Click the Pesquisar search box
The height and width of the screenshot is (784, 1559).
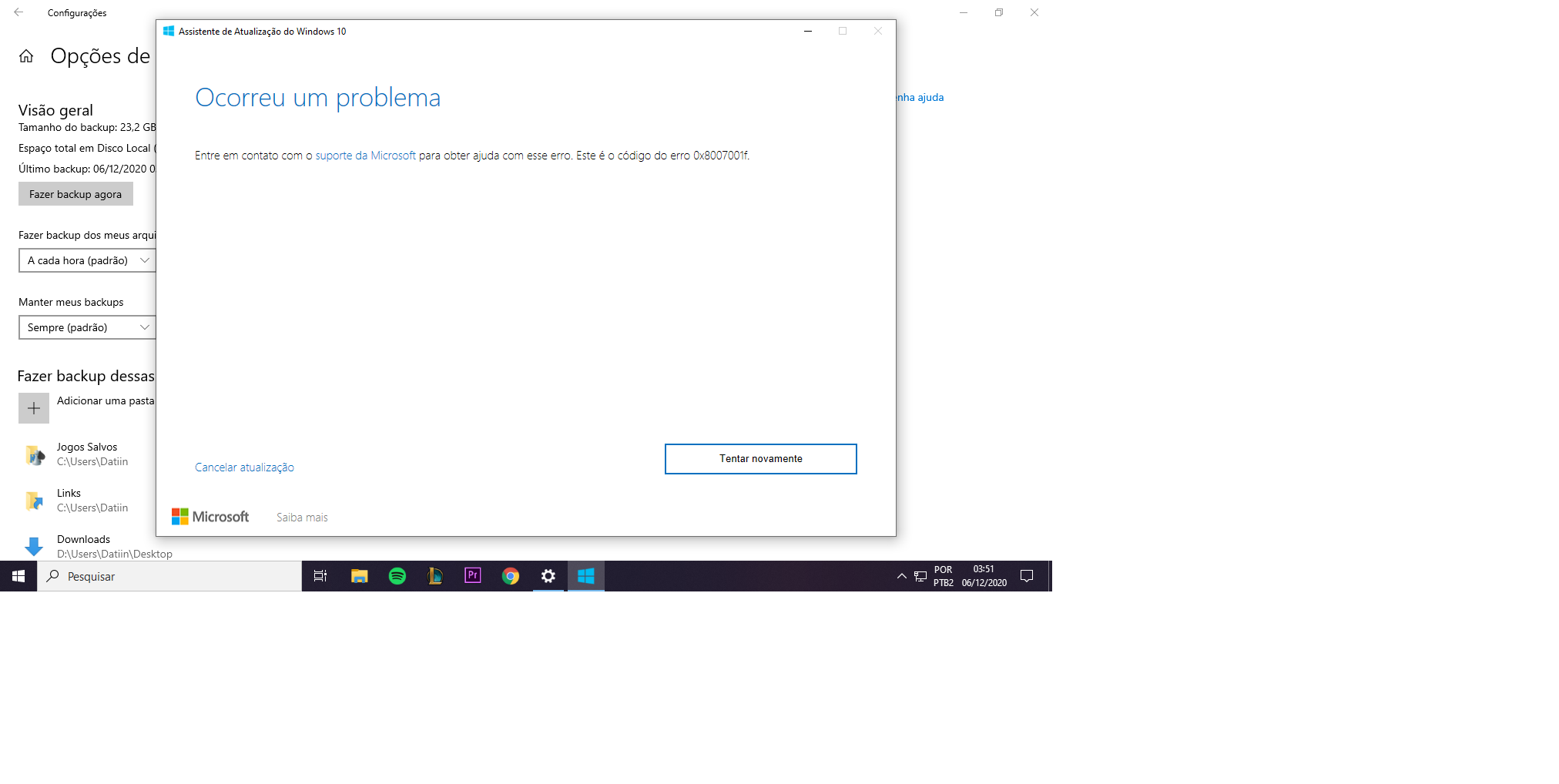(169, 576)
